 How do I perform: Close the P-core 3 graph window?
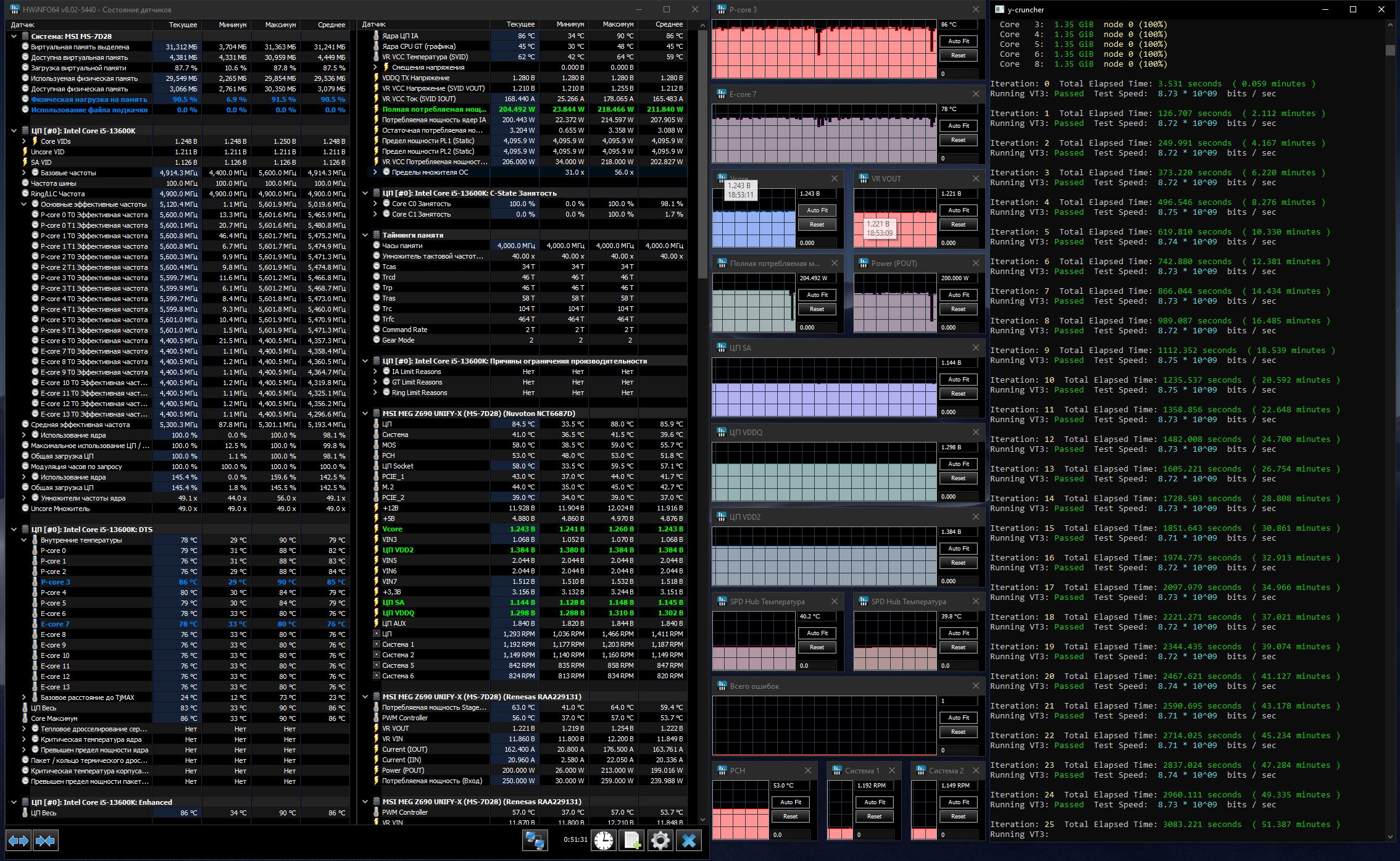coord(976,10)
